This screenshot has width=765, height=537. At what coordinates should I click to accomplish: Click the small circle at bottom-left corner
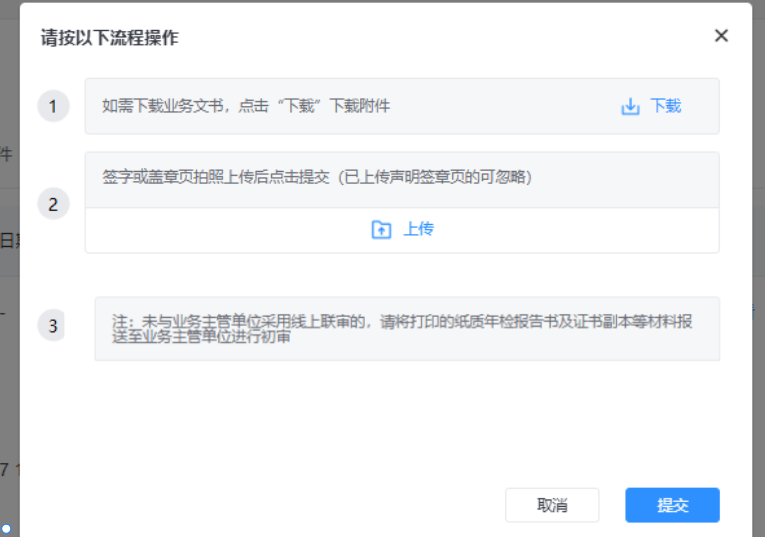point(6,528)
